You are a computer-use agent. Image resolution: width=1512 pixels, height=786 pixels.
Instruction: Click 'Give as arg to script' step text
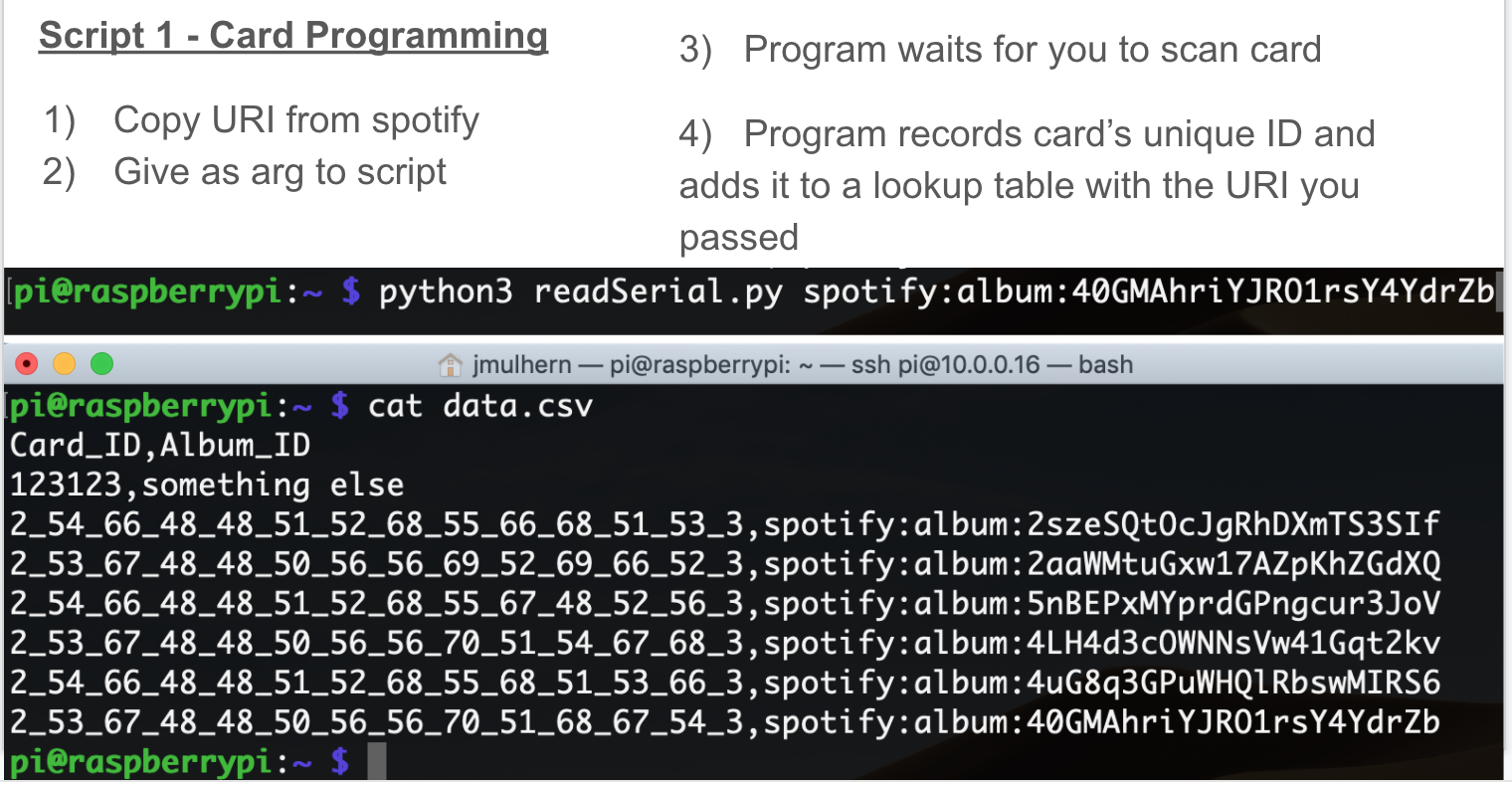pyautogui.click(x=281, y=172)
